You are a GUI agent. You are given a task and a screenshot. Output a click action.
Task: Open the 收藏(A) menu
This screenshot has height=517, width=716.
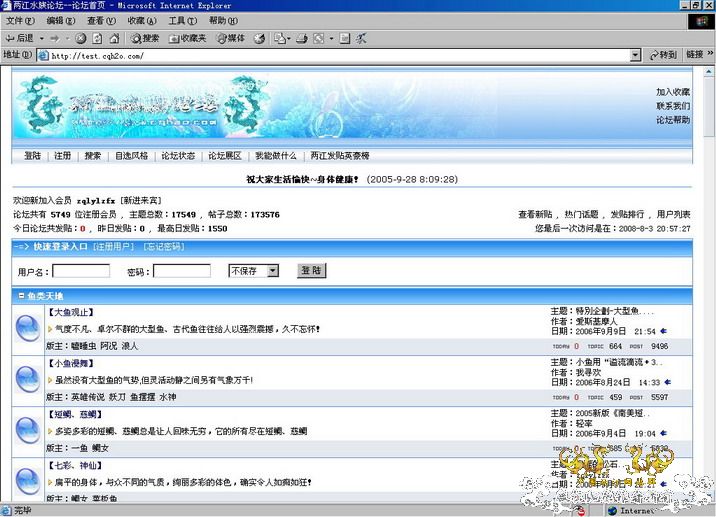142,21
